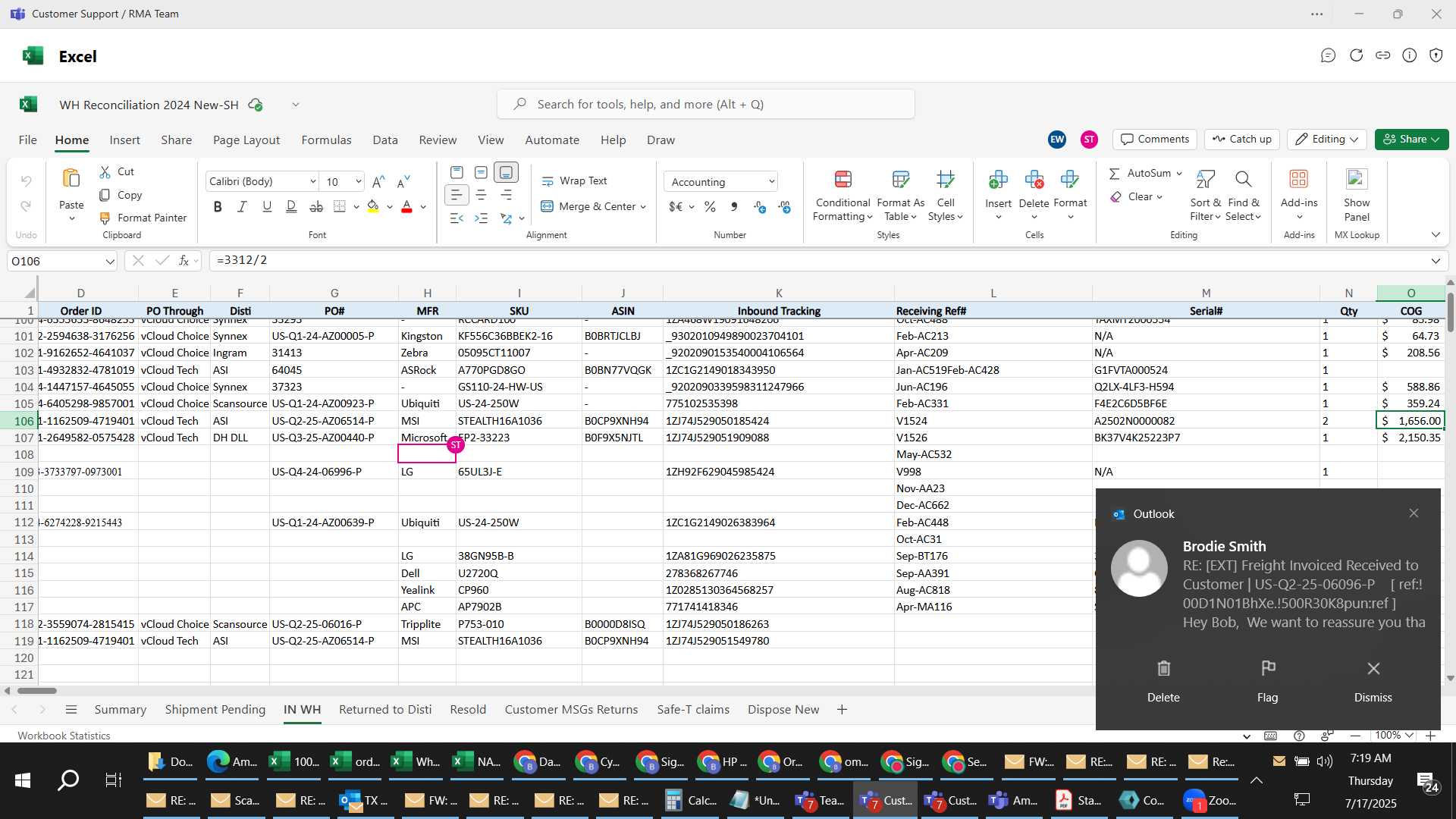1456x819 pixels.
Task: Open Windows Start menu
Action: click(x=22, y=780)
